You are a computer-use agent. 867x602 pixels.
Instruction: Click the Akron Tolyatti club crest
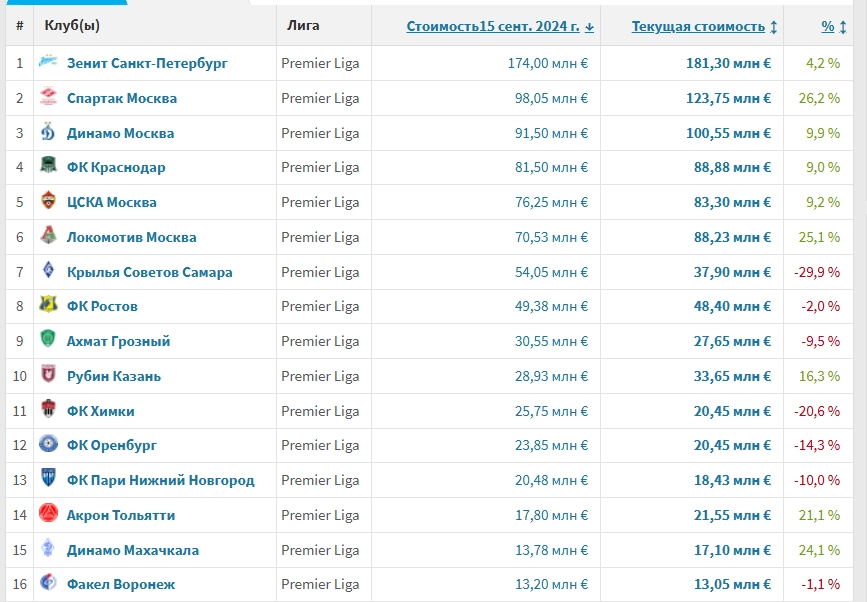click(48, 513)
